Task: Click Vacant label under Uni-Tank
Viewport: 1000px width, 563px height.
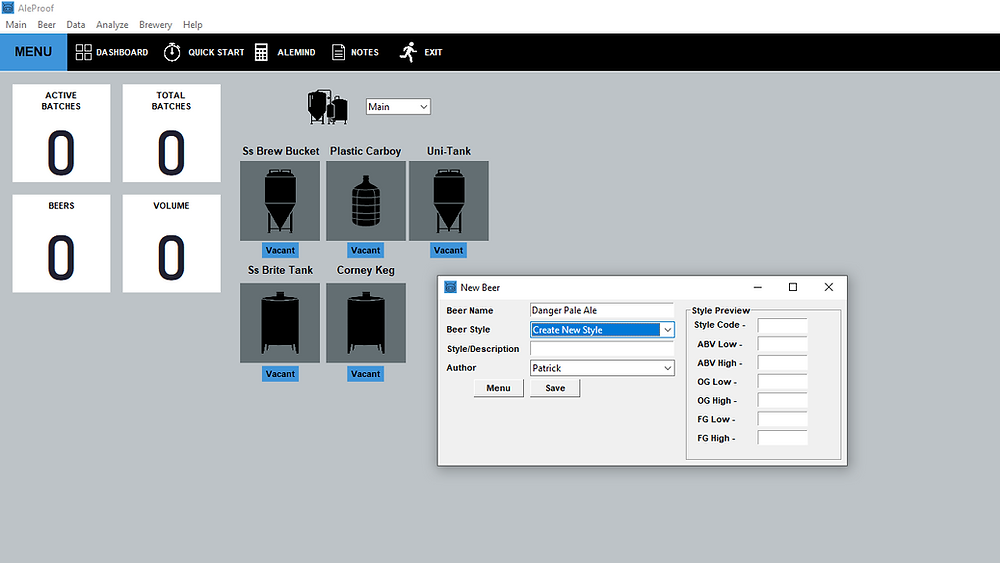Action: click(448, 250)
